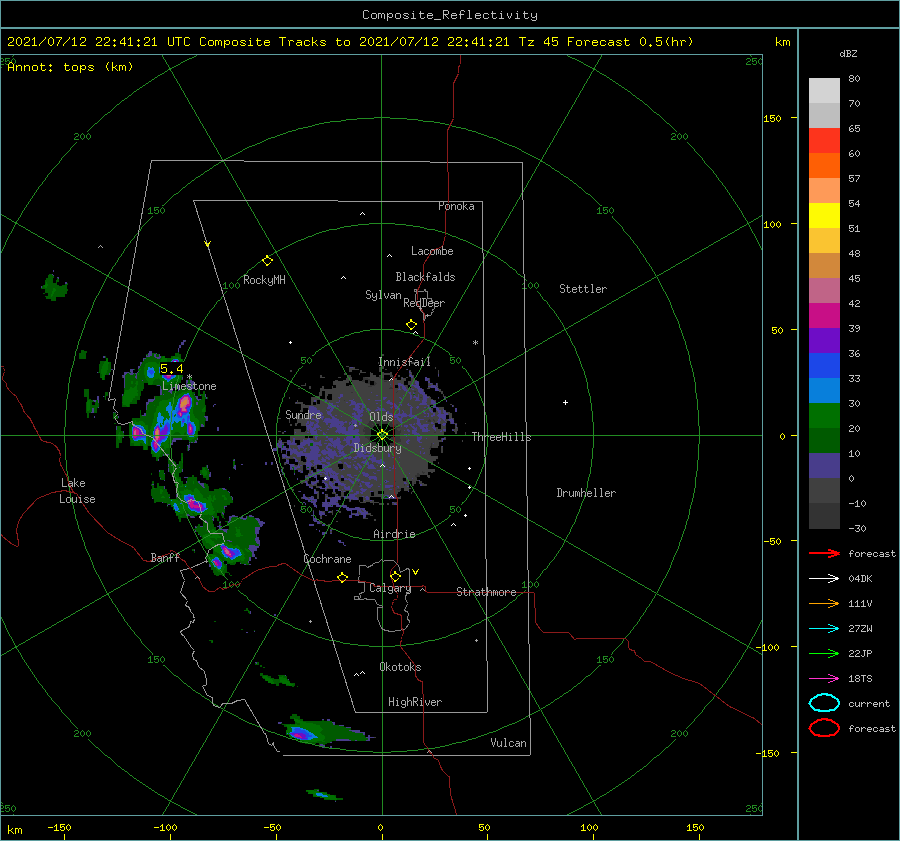Click the ThreeHills label
The image size is (900, 841).
[502, 437]
